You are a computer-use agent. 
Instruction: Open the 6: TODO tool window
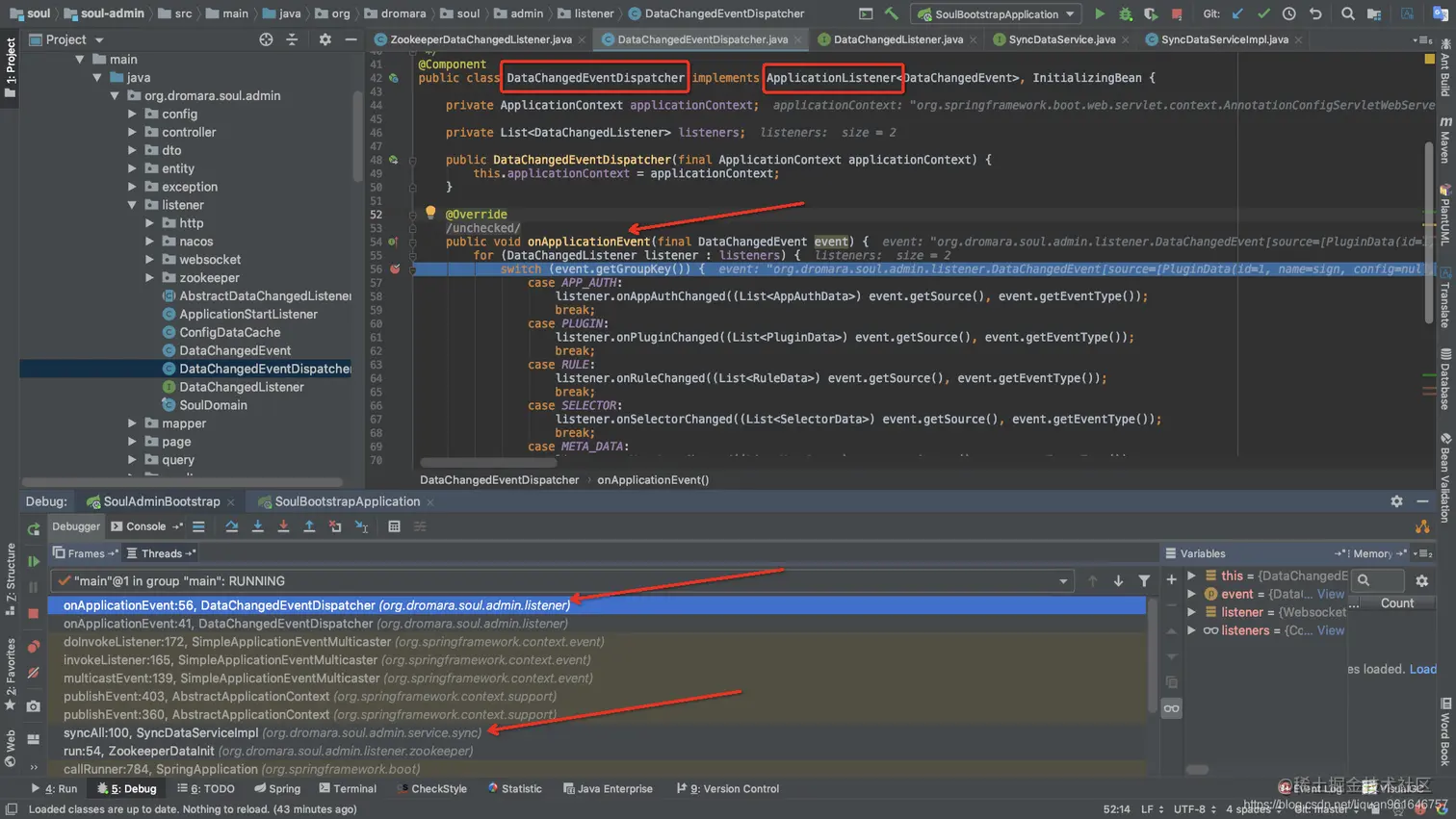click(x=206, y=788)
